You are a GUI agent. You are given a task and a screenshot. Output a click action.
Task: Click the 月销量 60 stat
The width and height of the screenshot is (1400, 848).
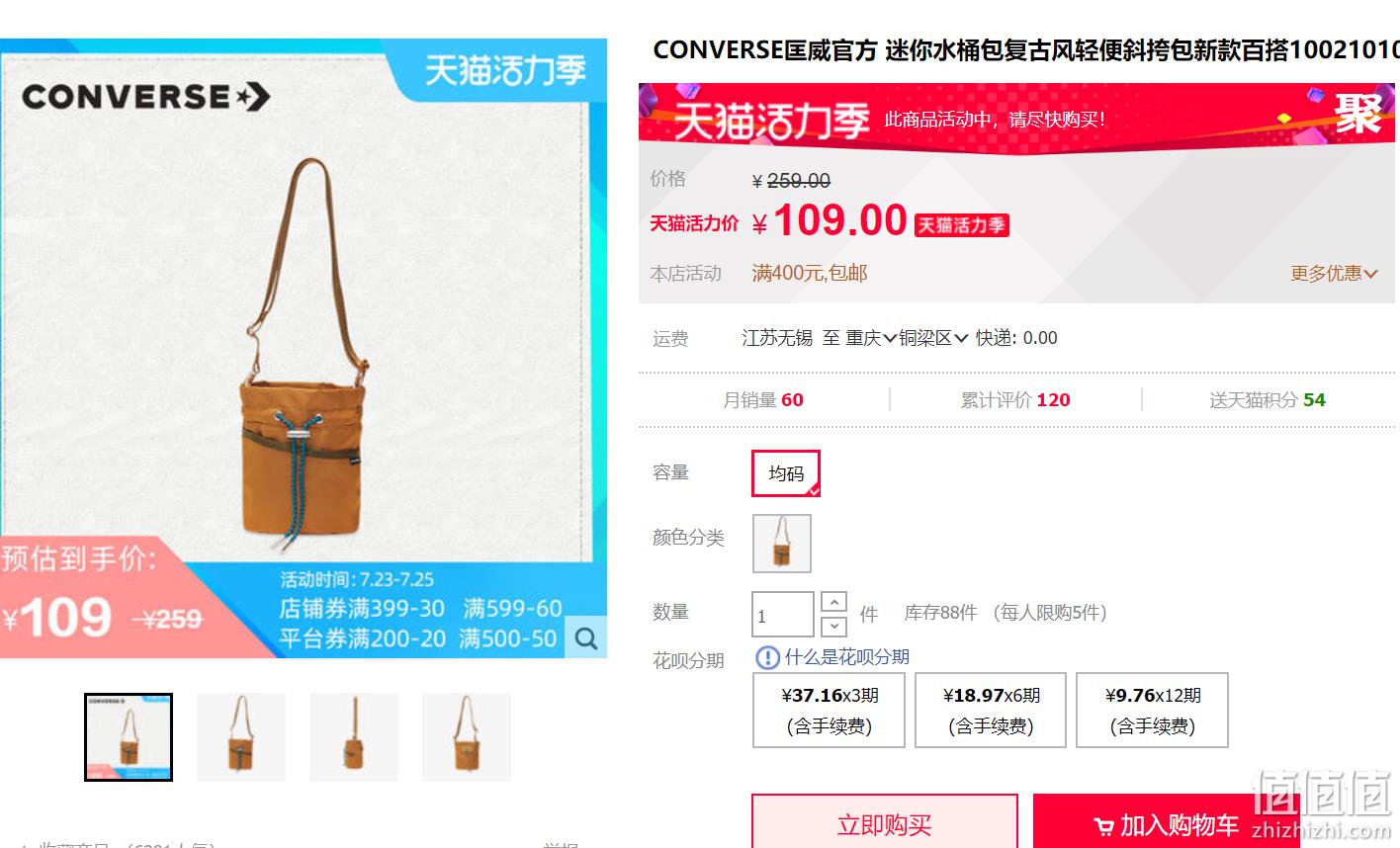[762, 400]
